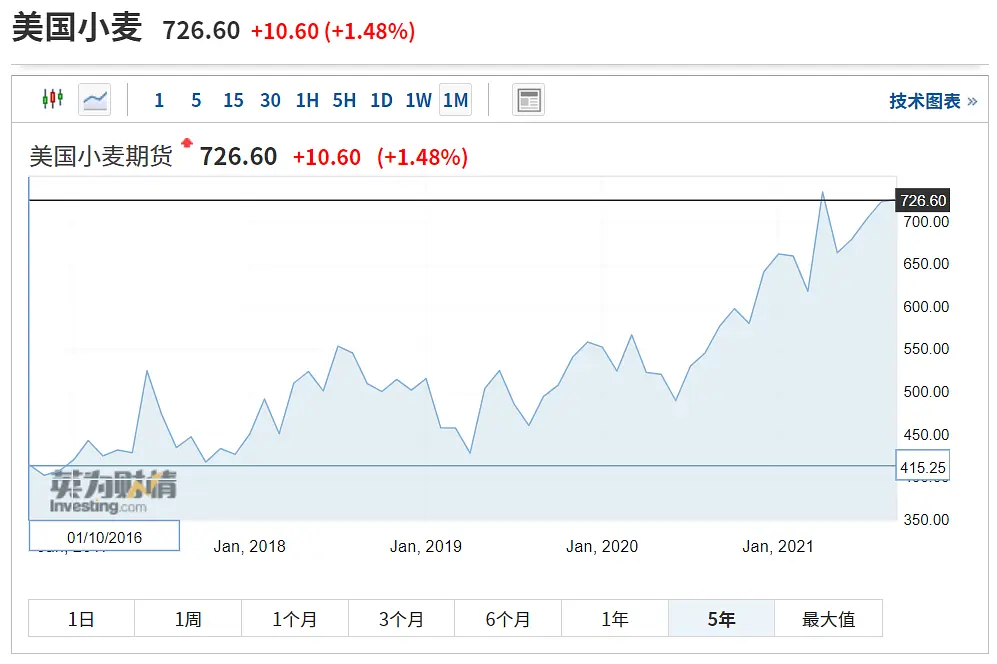The image size is (997, 664).
Task: Open the news overlay icon
Action: point(528,100)
